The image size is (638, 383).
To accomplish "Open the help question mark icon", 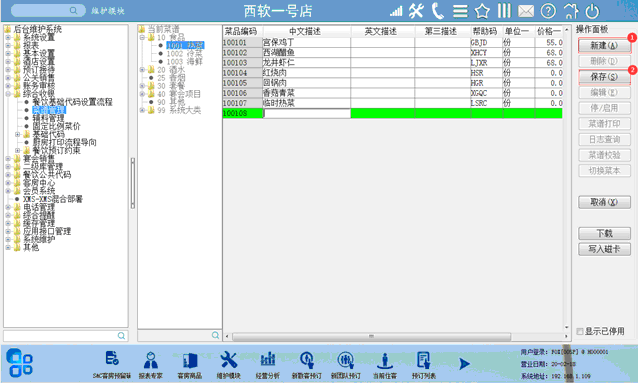I will pos(548,11).
